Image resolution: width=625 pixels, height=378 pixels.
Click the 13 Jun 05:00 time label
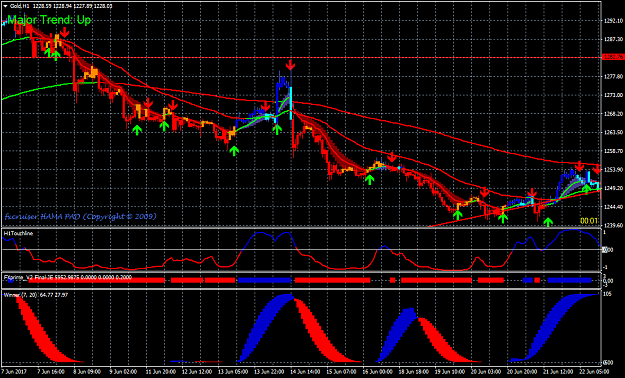pos(233,372)
